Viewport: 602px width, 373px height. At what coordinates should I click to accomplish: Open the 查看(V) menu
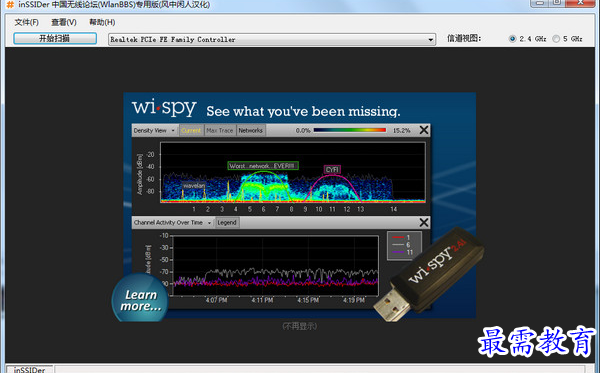[64, 22]
